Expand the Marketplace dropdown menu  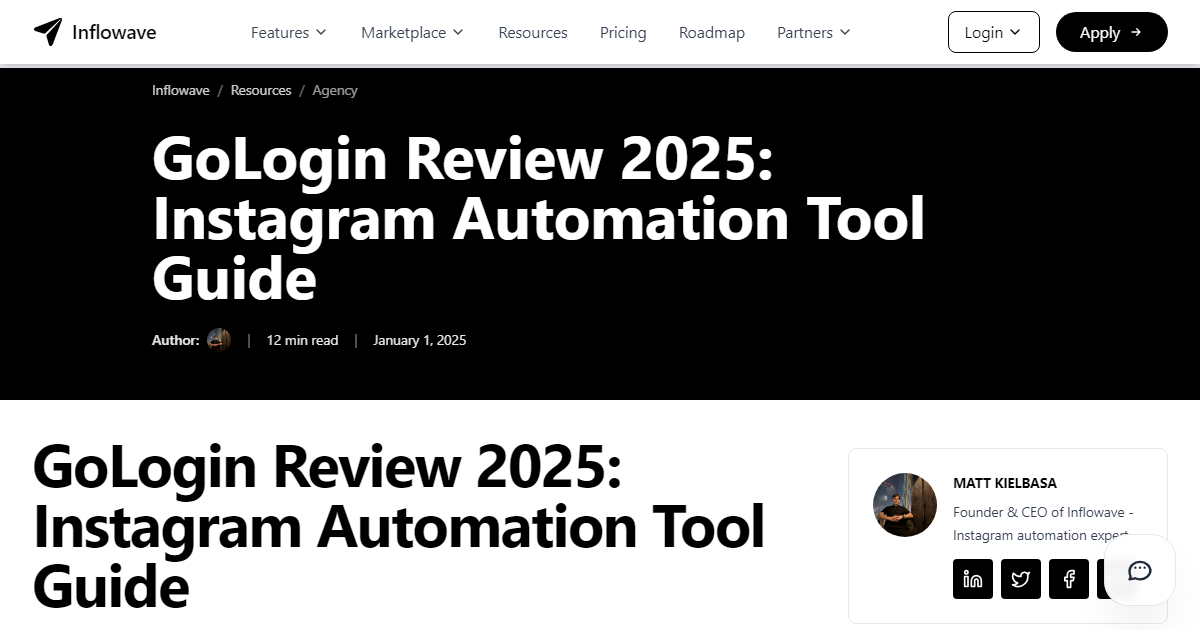(413, 33)
